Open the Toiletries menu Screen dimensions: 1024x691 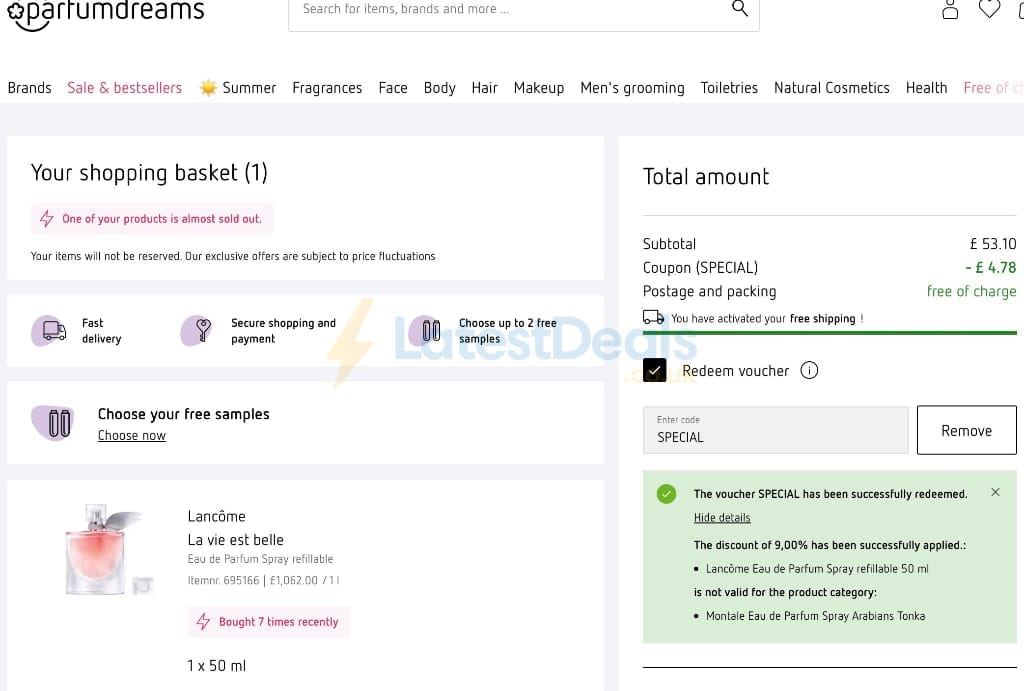point(729,88)
